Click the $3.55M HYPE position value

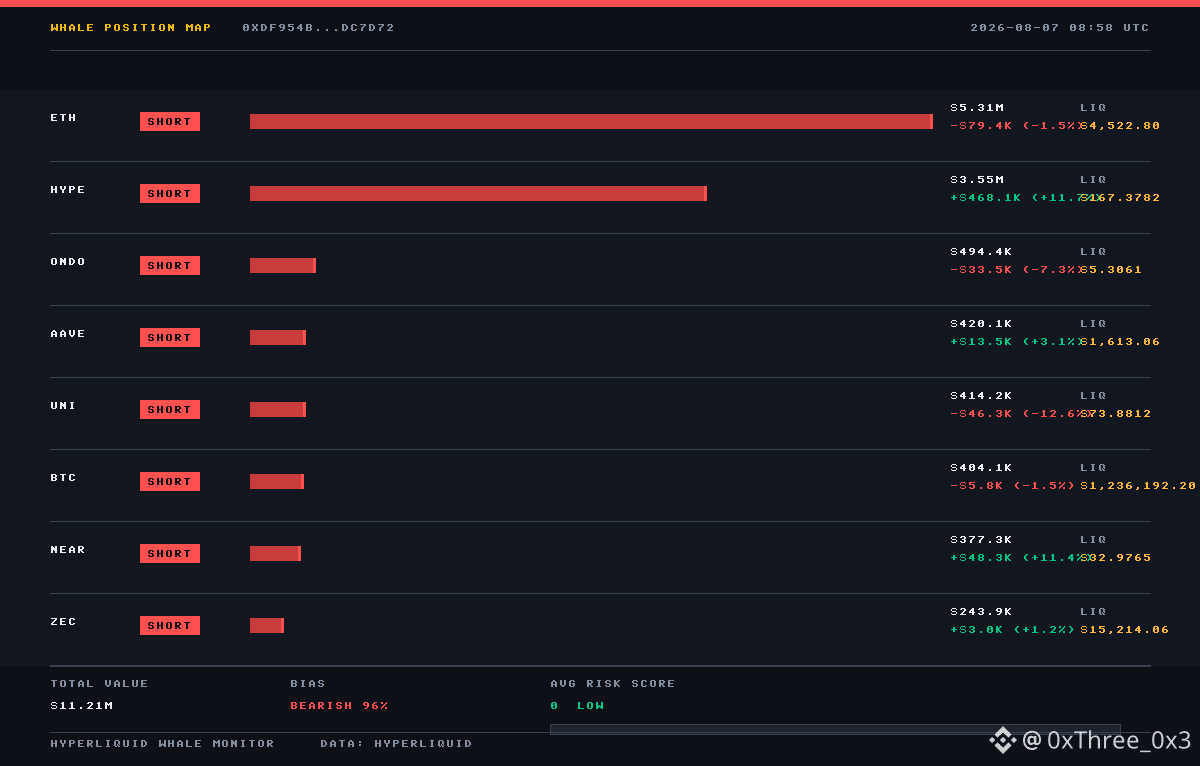pos(977,180)
